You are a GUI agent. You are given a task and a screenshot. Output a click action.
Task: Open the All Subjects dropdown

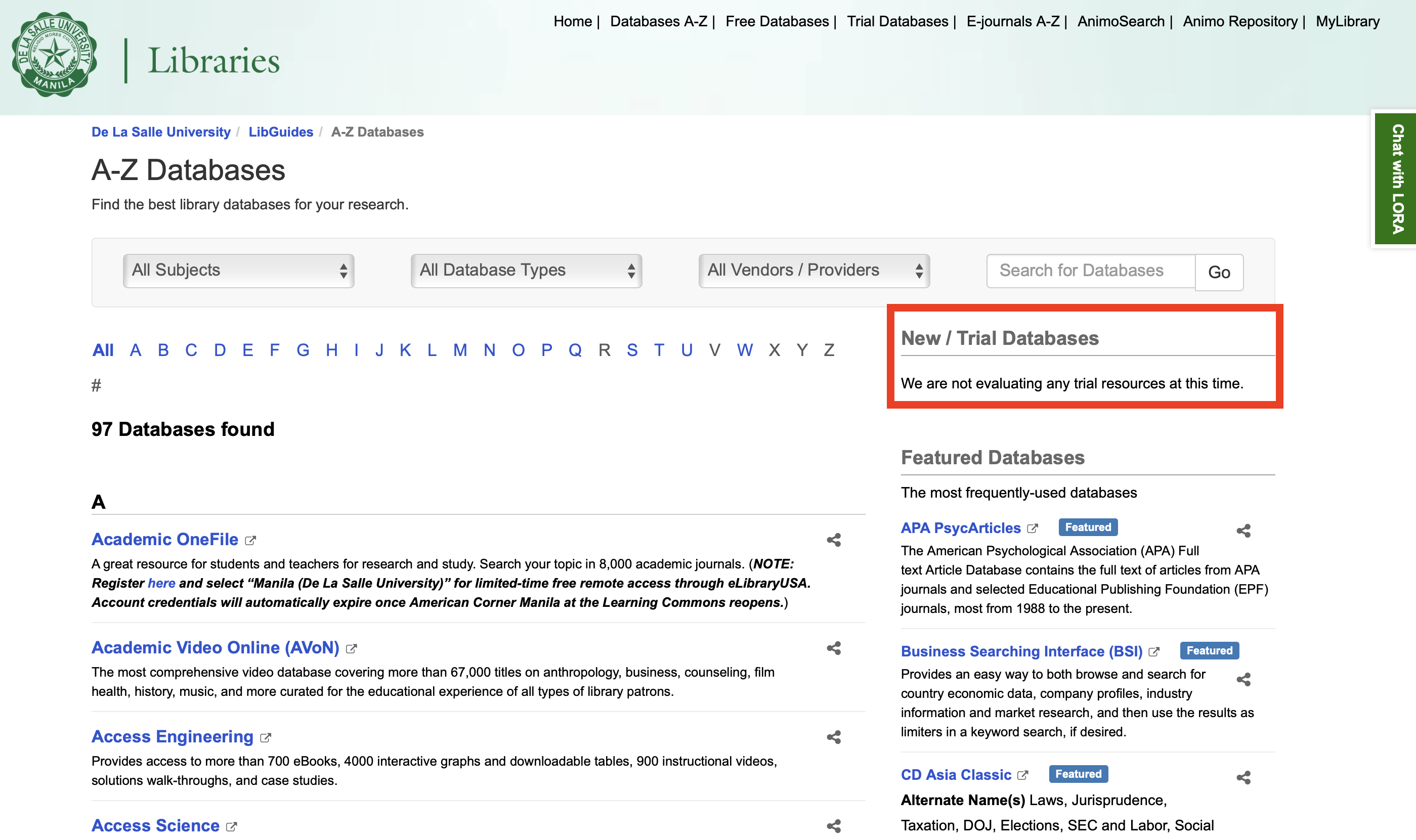click(x=238, y=271)
